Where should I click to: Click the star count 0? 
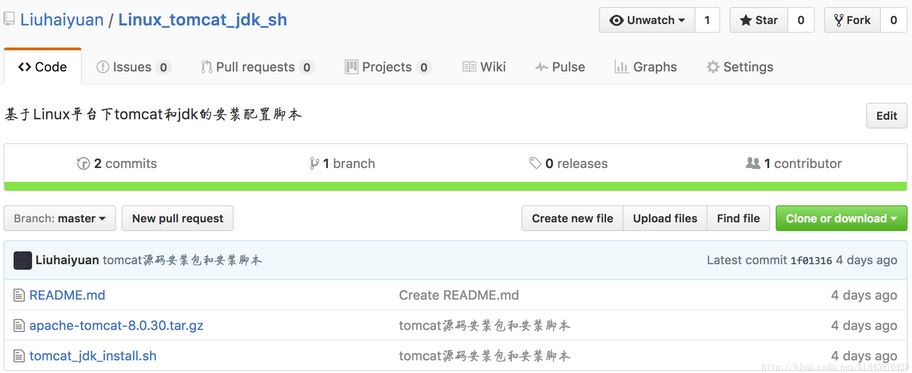(801, 20)
